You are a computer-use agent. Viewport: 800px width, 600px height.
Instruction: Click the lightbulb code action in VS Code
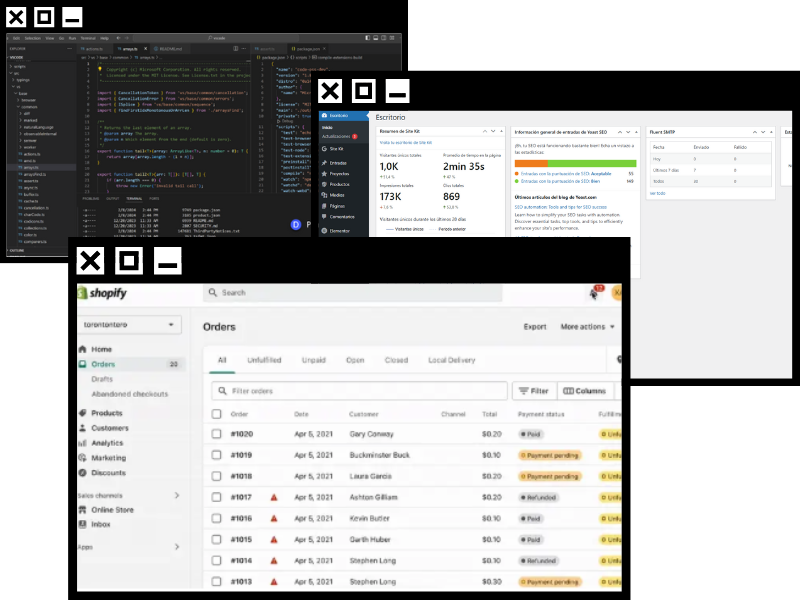coord(100,69)
